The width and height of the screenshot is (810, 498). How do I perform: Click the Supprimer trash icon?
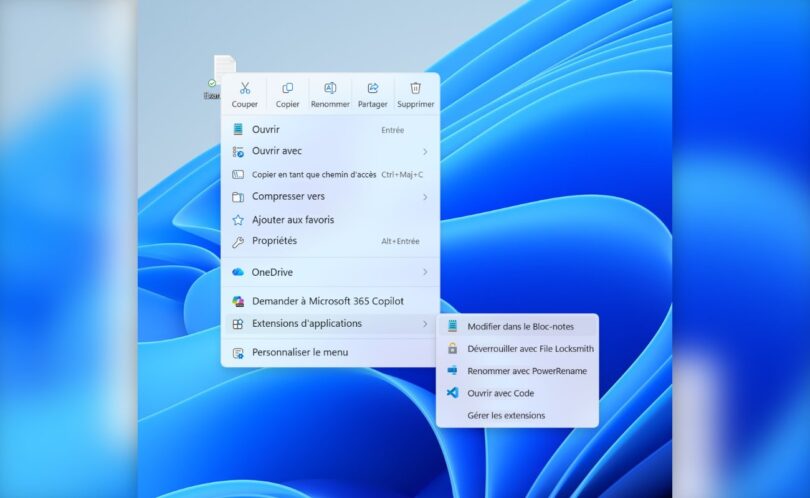[x=415, y=88]
